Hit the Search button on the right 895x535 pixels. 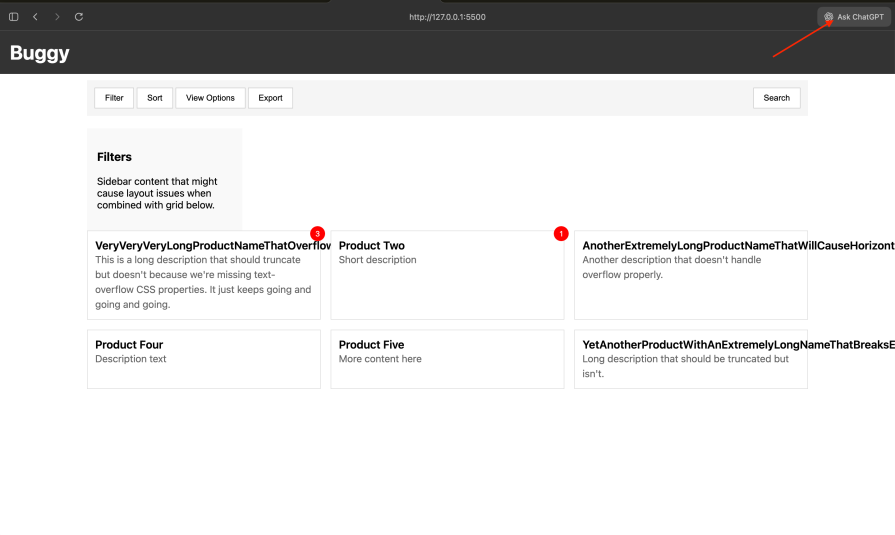(x=776, y=98)
